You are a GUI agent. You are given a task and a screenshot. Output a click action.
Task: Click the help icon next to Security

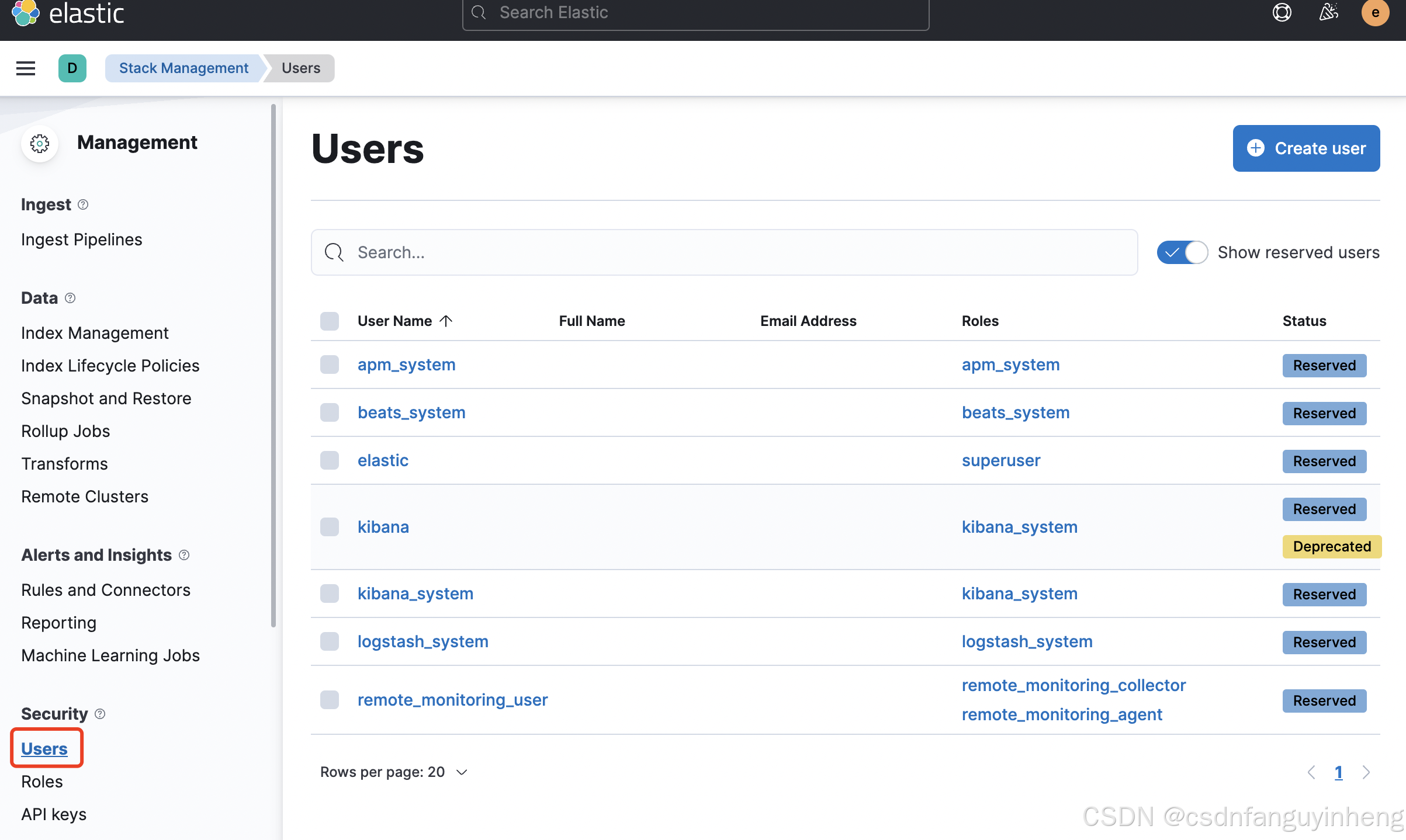100,714
